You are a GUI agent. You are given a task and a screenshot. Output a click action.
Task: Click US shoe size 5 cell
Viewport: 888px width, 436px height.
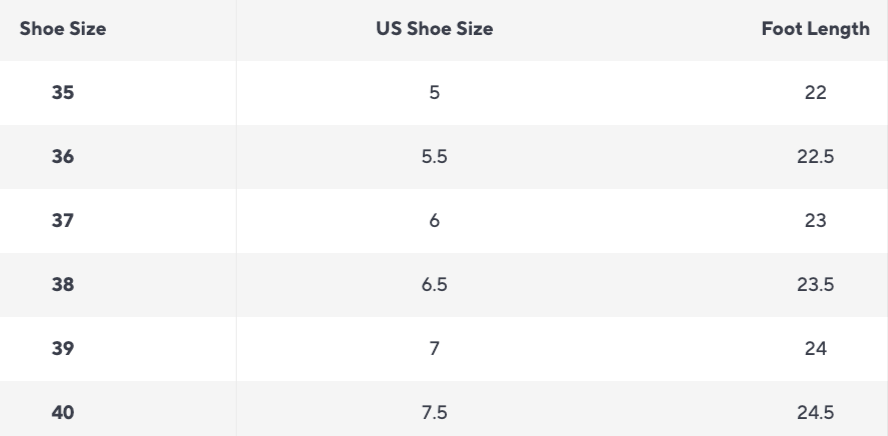click(x=434, y=92)
